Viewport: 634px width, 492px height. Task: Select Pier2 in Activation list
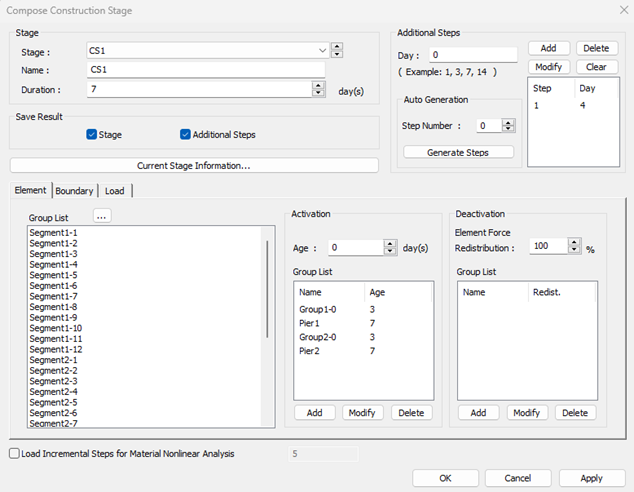point(363,351)
